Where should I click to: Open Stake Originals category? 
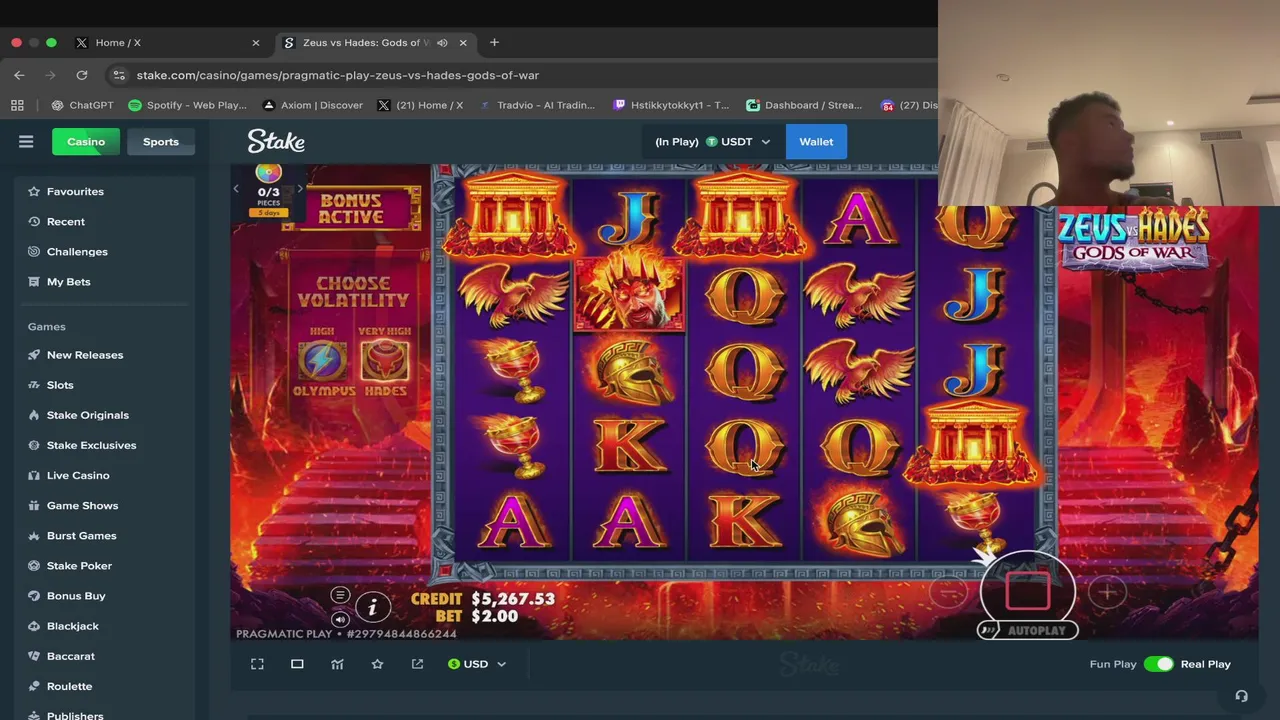(88, 415)
